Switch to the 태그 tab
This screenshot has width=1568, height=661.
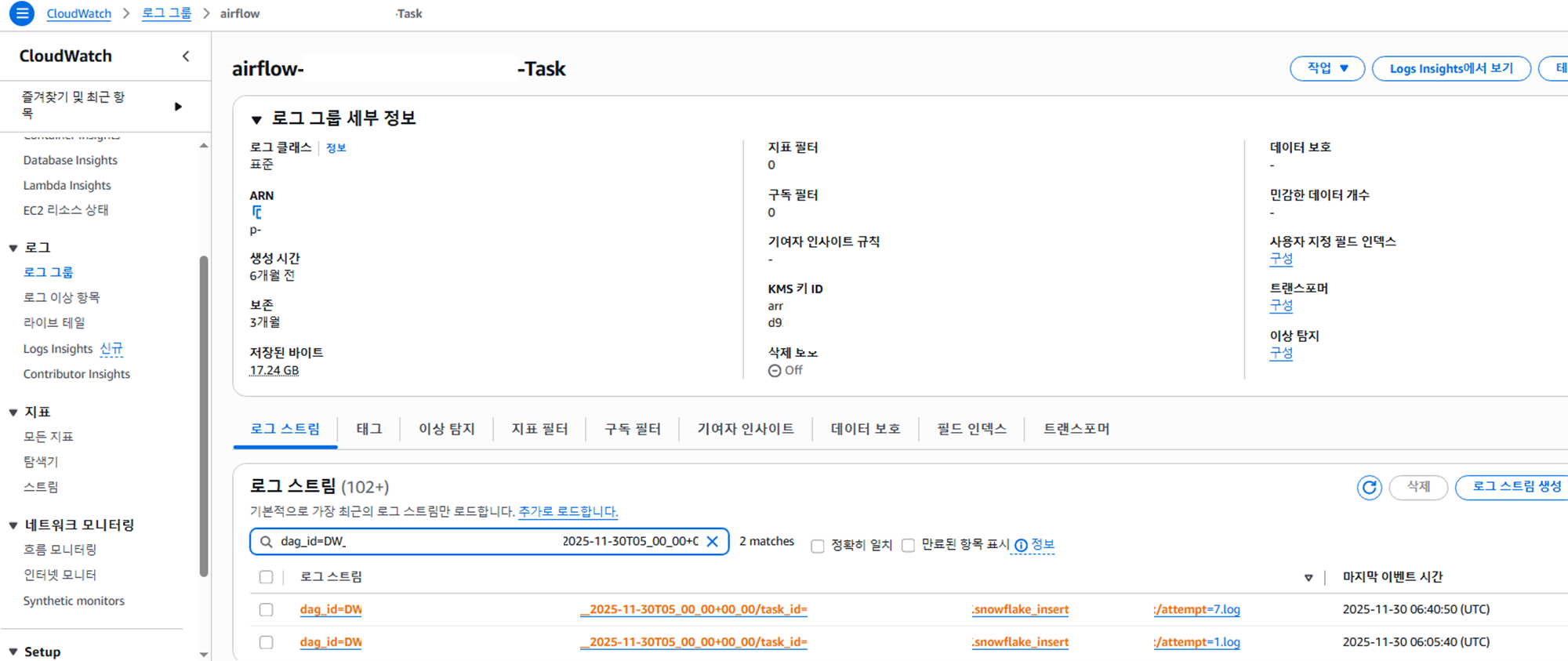[x=368, y=429]
